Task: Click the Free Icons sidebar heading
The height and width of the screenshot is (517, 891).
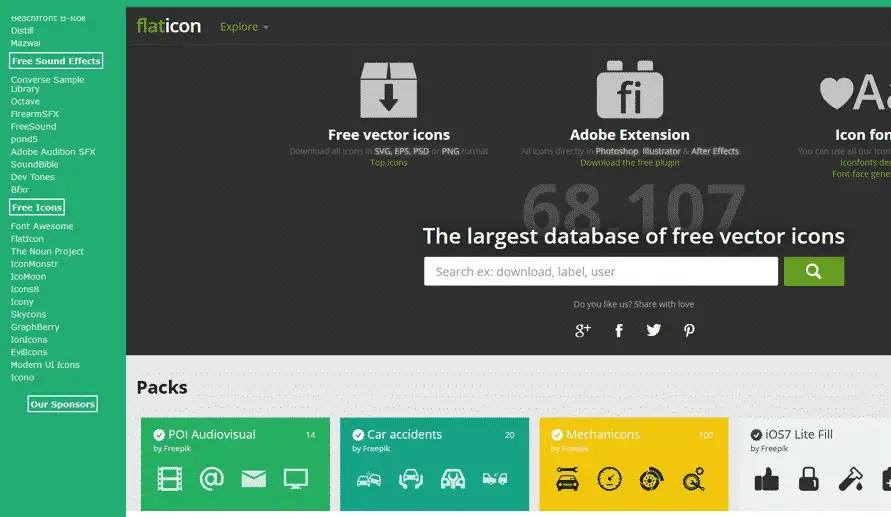Action: coord(37,207)
